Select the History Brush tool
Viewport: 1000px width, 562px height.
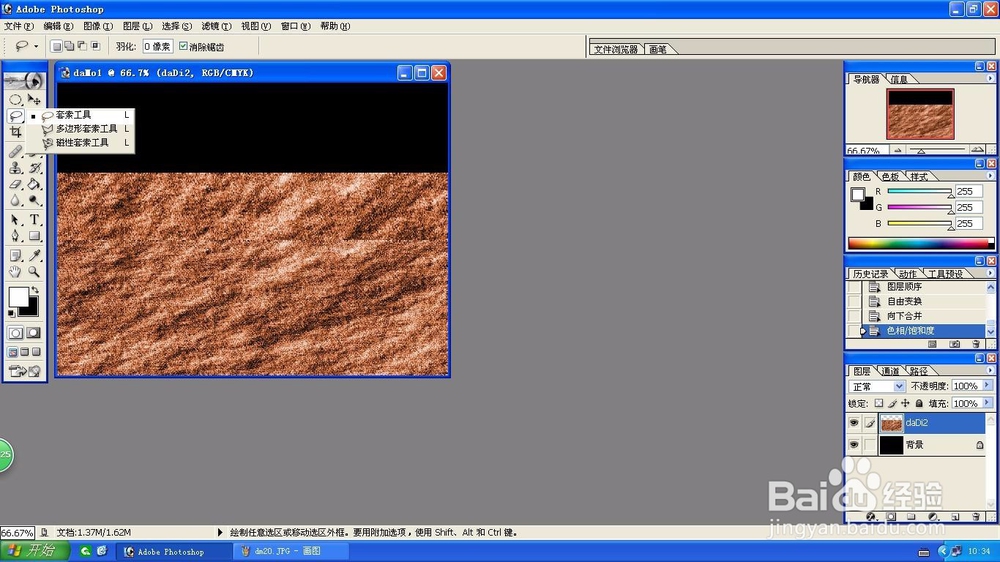pyautogui.click(x=34, y=168)
